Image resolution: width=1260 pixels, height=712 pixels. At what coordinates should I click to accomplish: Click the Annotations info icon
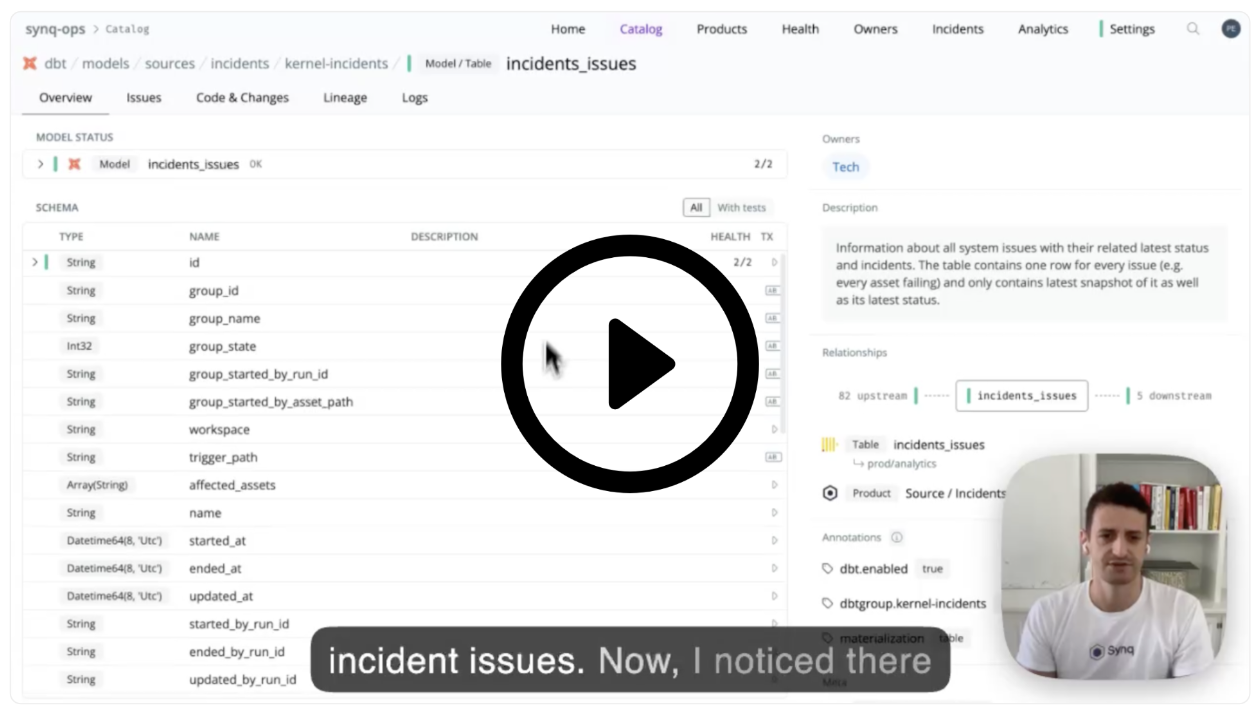(x=896, y=537)
